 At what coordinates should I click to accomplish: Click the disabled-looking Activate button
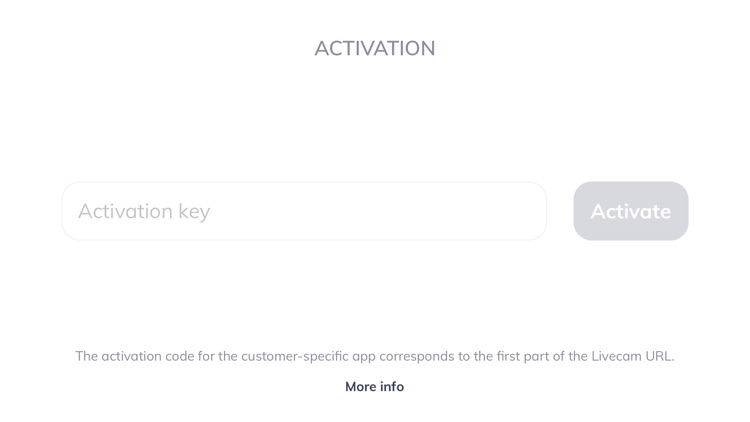630,211
